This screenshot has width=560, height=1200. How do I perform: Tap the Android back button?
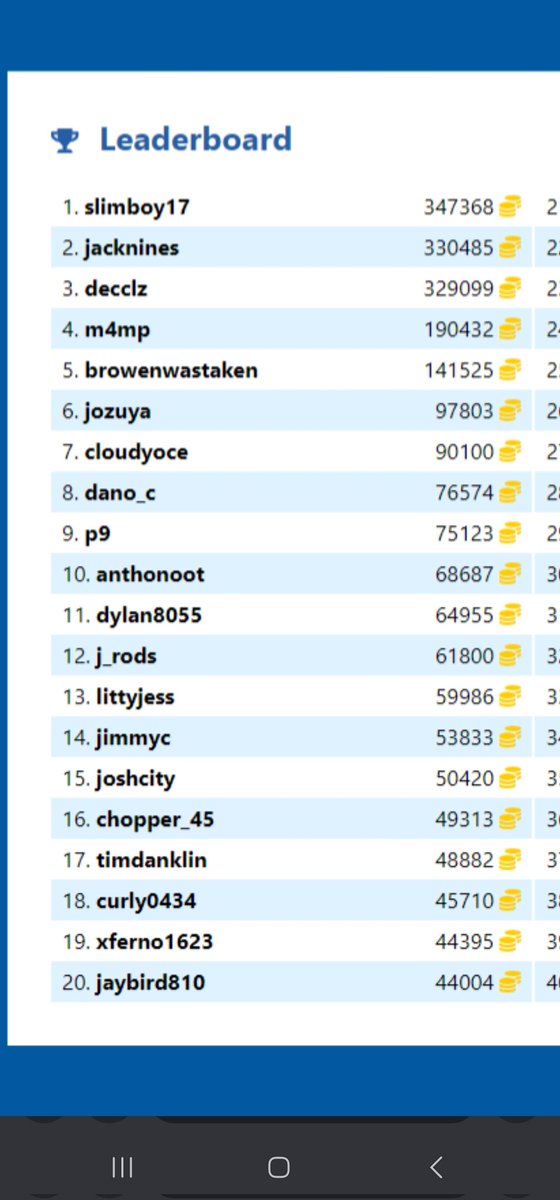click(435, 1167)
